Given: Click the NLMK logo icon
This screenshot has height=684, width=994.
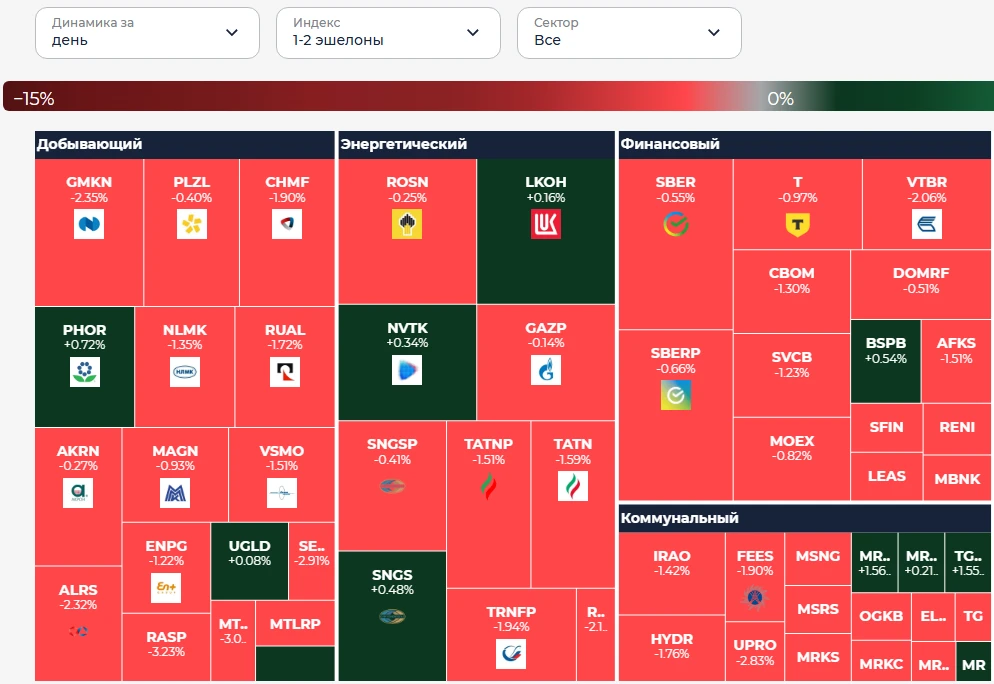Looking at the screenshot, I should [x=184, y=371].
